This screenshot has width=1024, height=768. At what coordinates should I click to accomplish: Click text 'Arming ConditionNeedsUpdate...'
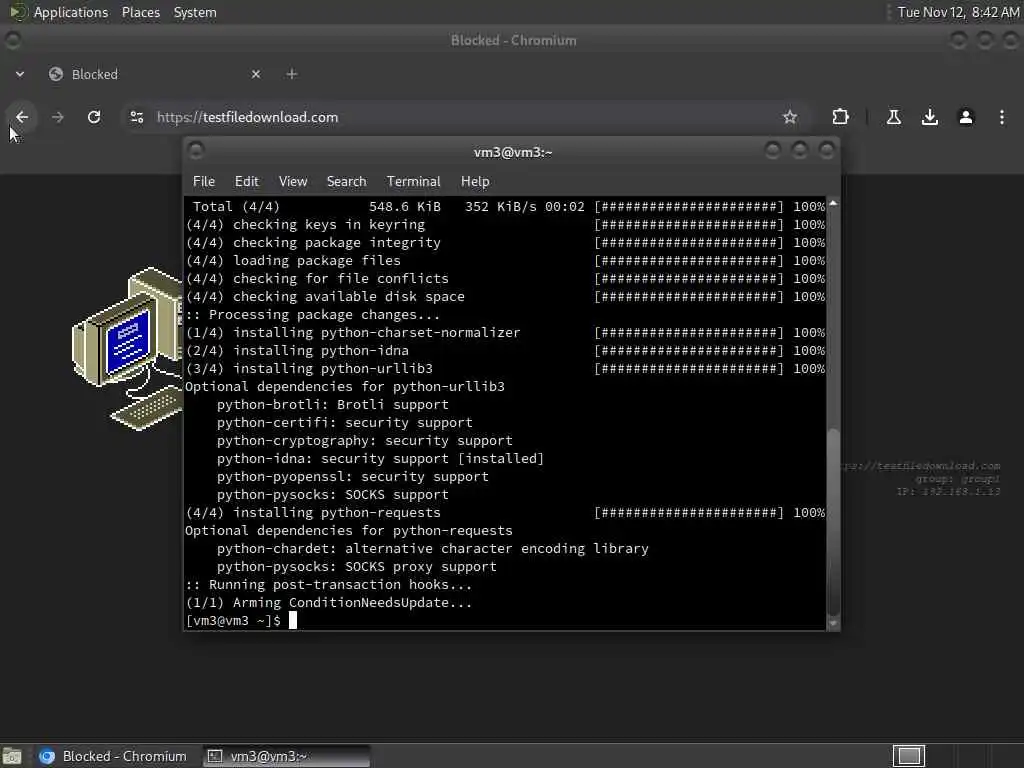353,603
